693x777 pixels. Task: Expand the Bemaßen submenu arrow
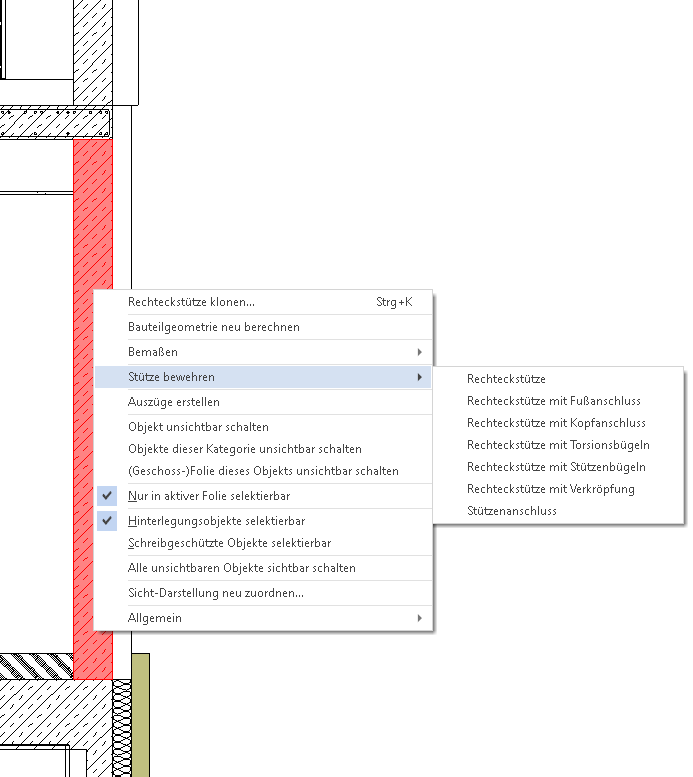419,352
